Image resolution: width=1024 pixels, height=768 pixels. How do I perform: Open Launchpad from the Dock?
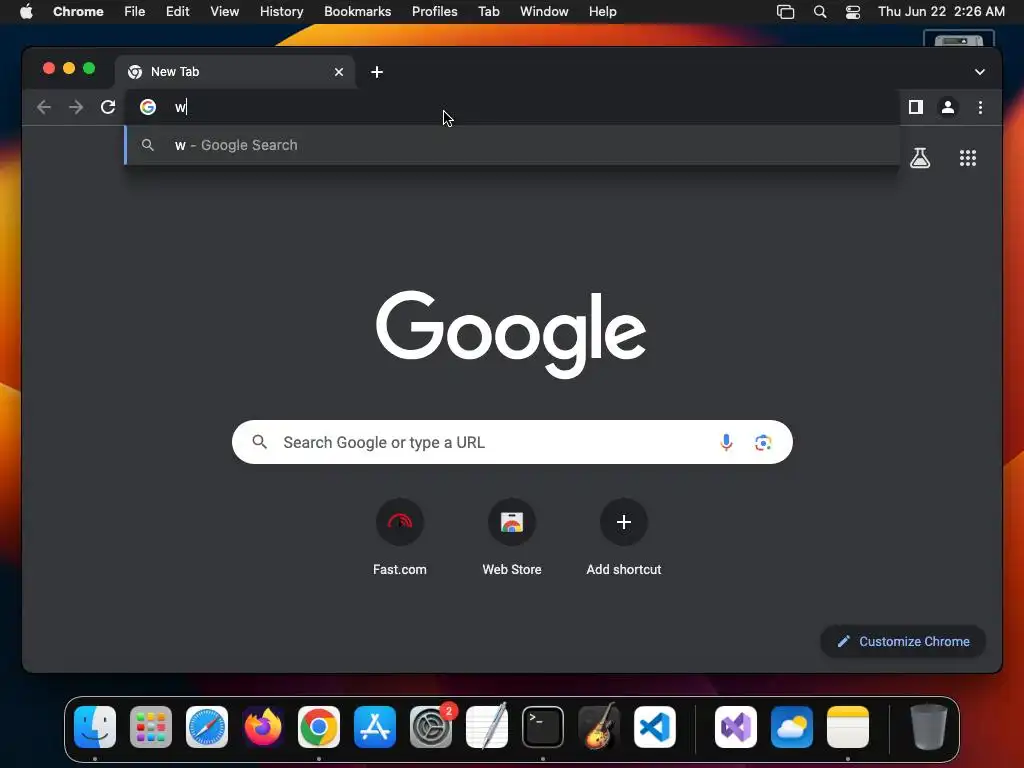click(151, 727)
